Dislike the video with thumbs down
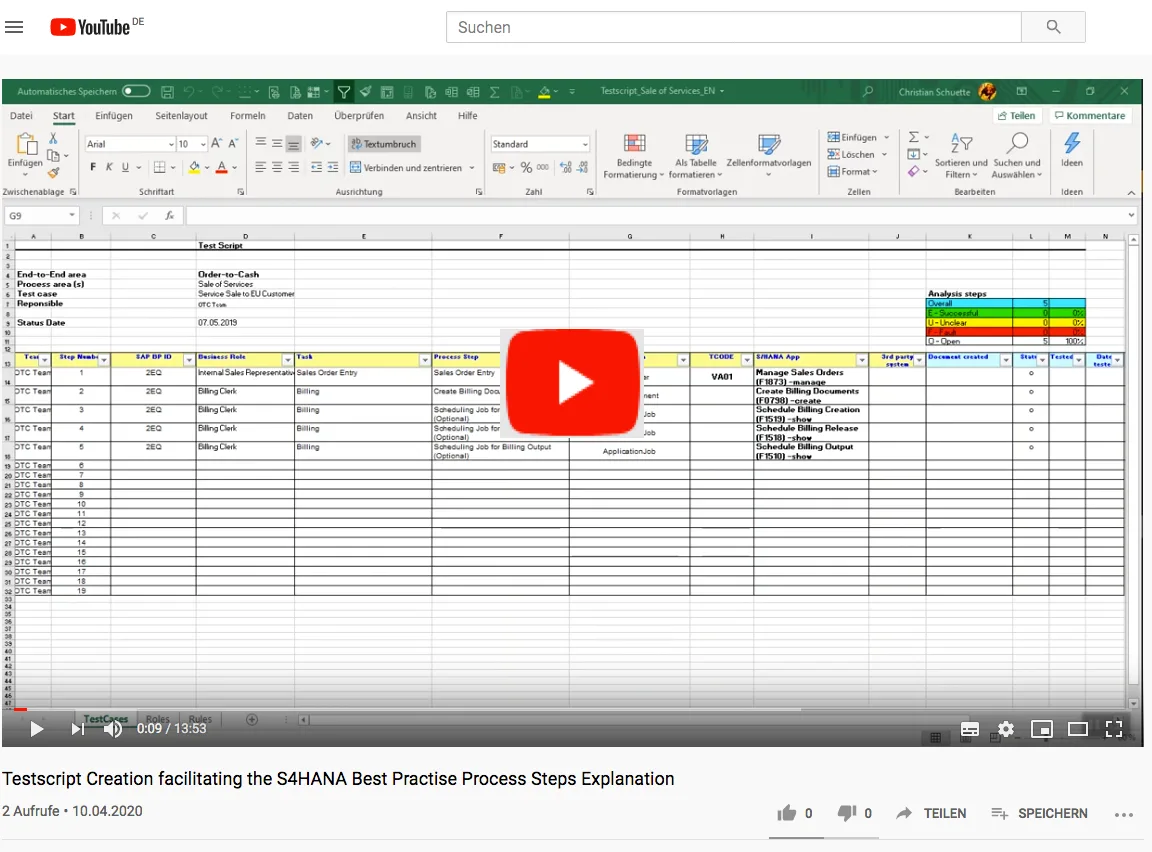 [x=847, y=813]
